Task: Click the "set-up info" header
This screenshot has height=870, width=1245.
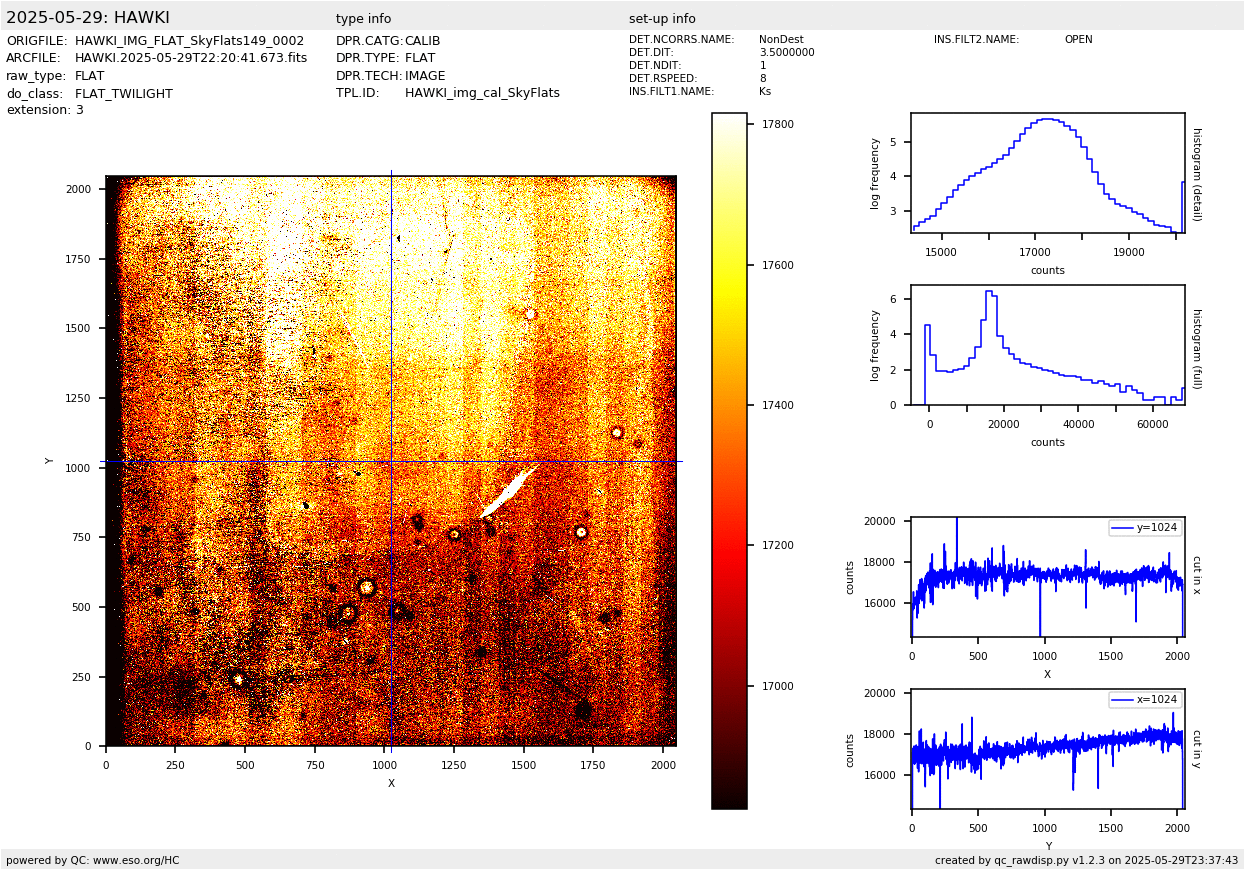Action: click(662, 19)
